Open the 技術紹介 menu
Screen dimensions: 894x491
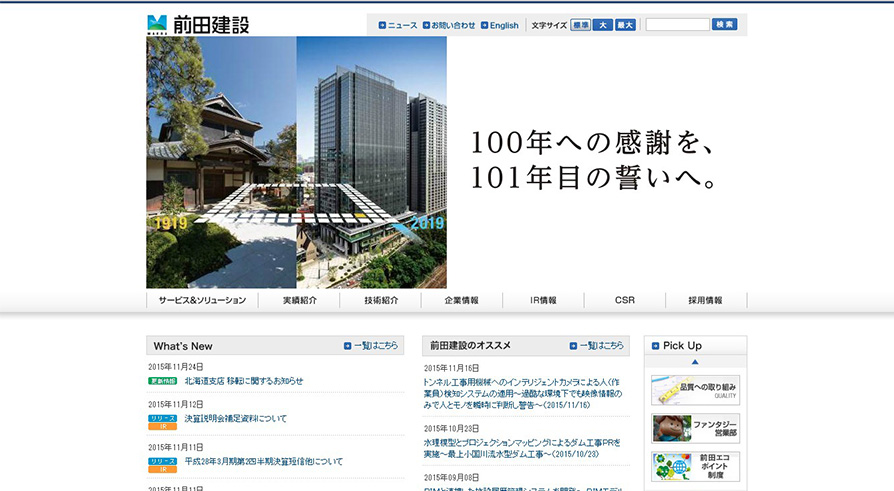[381, 300]
